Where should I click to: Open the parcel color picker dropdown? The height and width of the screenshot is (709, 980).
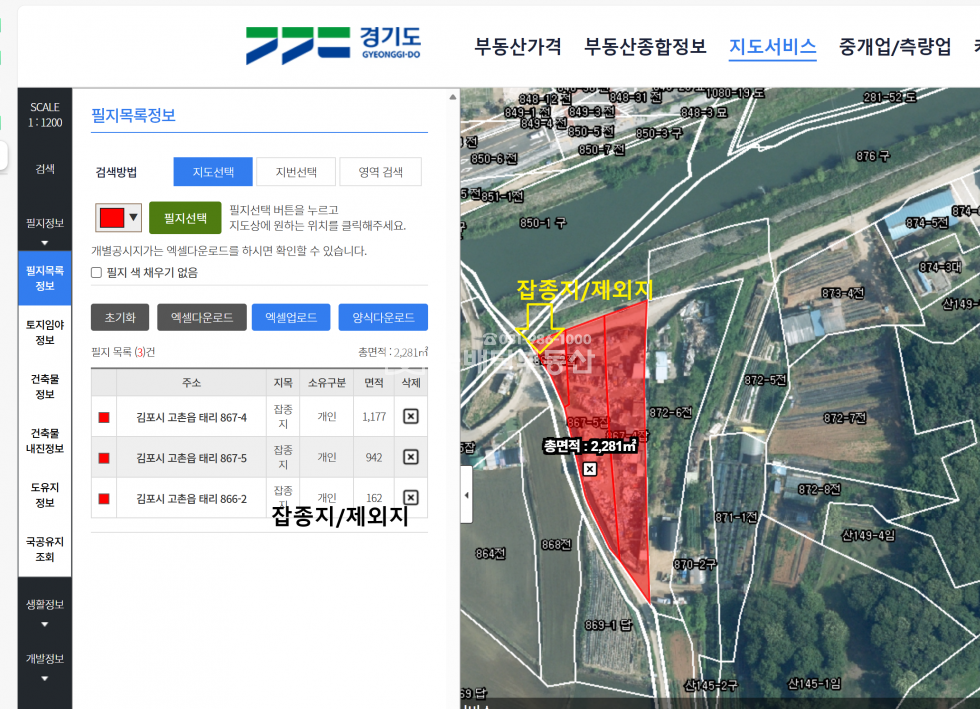(118, 217)
